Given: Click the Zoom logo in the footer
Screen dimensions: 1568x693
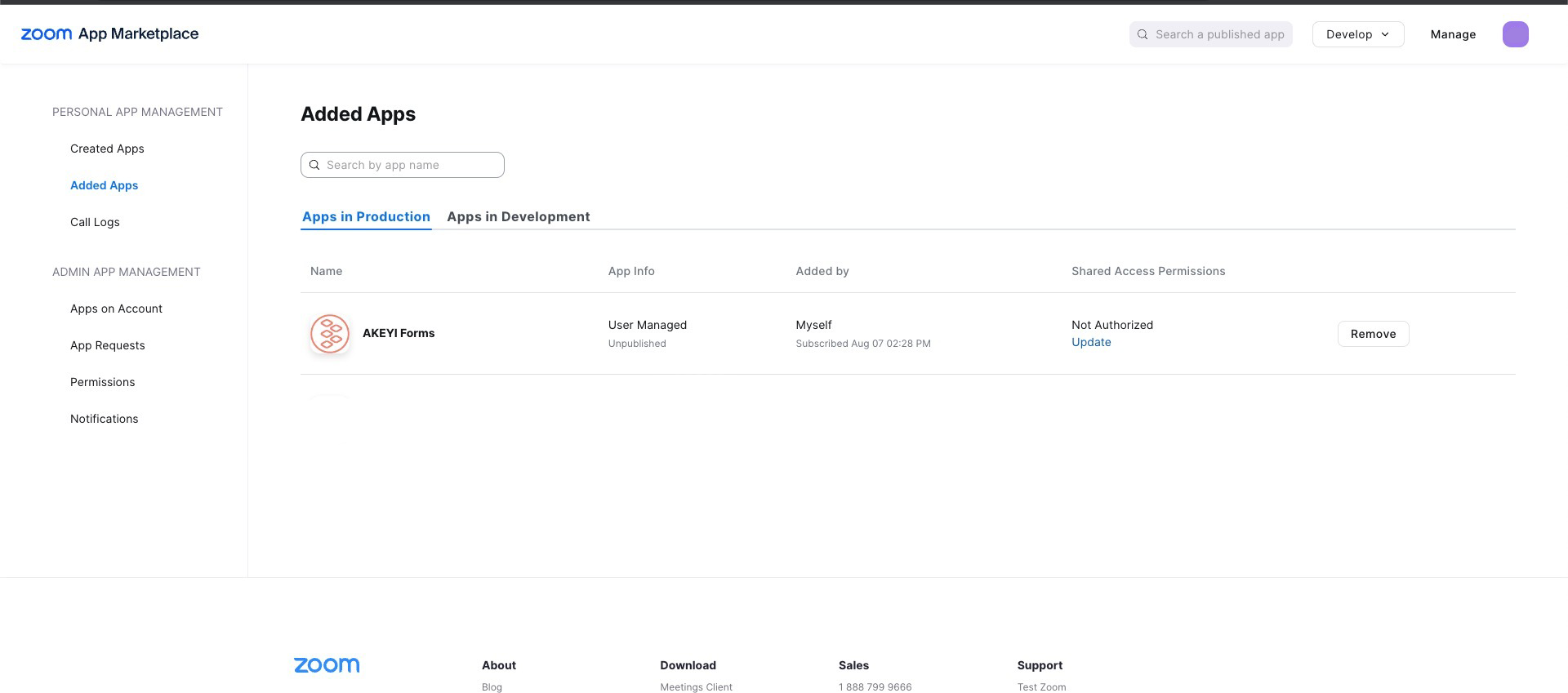Looking at the screenshot, I should pyautogui.click(x=327, y=665).
